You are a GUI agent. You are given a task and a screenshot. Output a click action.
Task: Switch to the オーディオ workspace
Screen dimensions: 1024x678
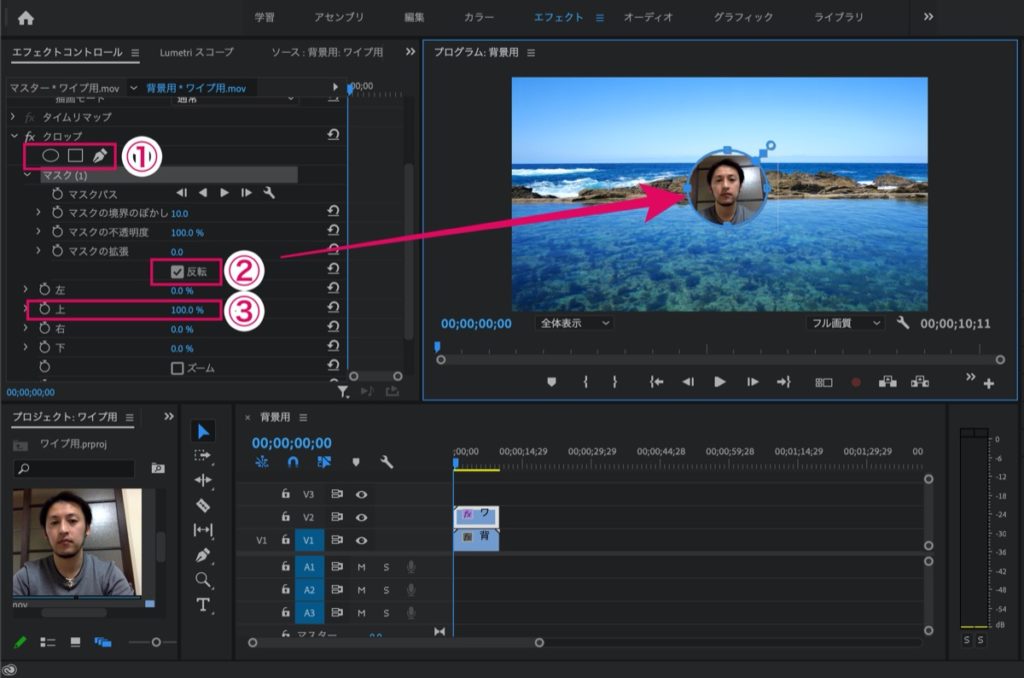tap(648, 17)
